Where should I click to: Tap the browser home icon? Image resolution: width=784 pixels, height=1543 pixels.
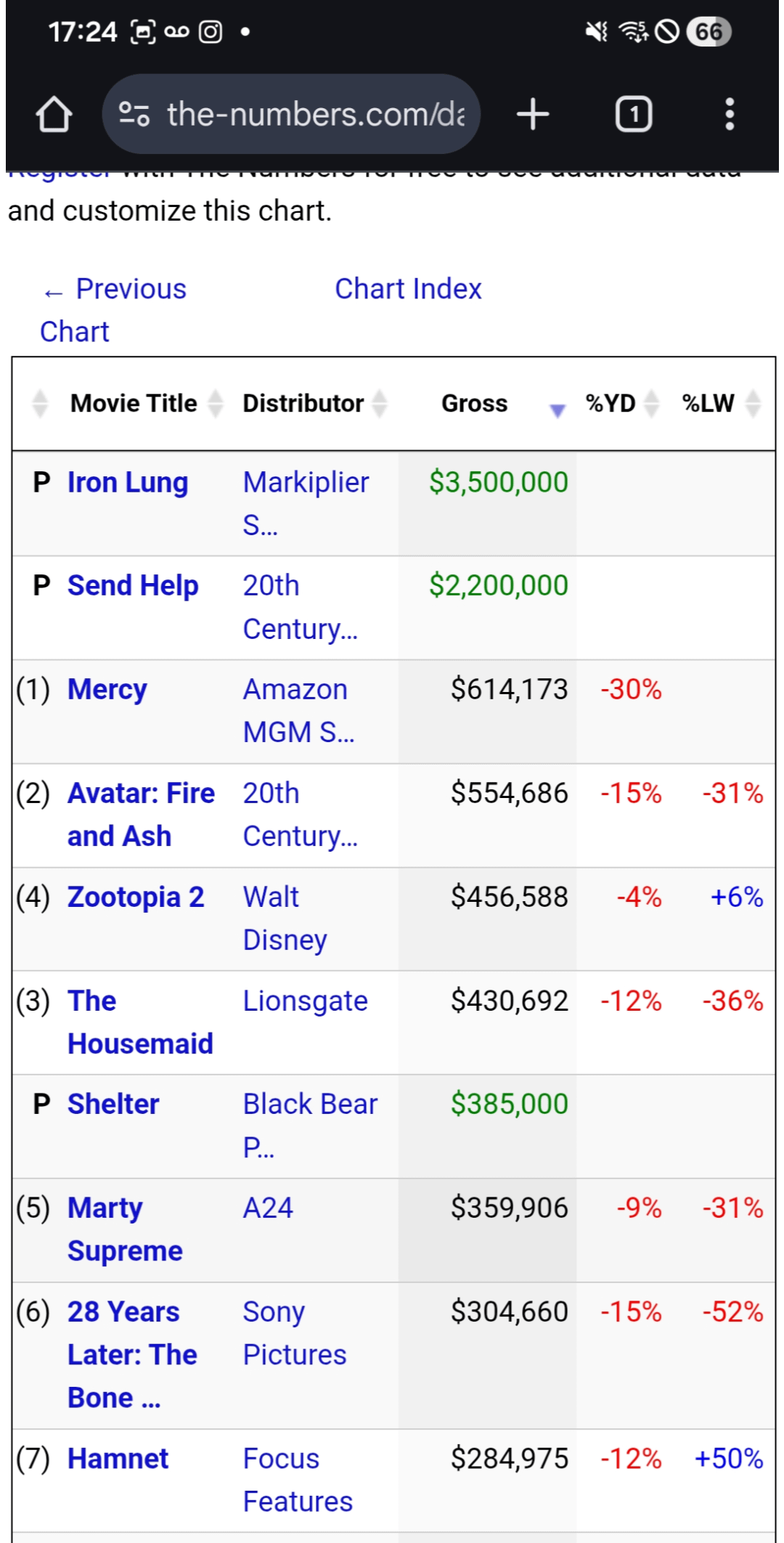(54, 115)
